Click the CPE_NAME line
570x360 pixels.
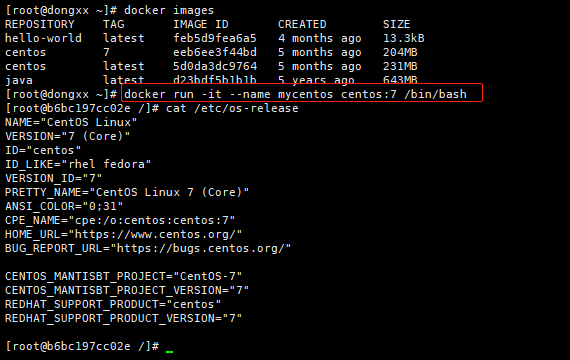click(x=120, y=220)
